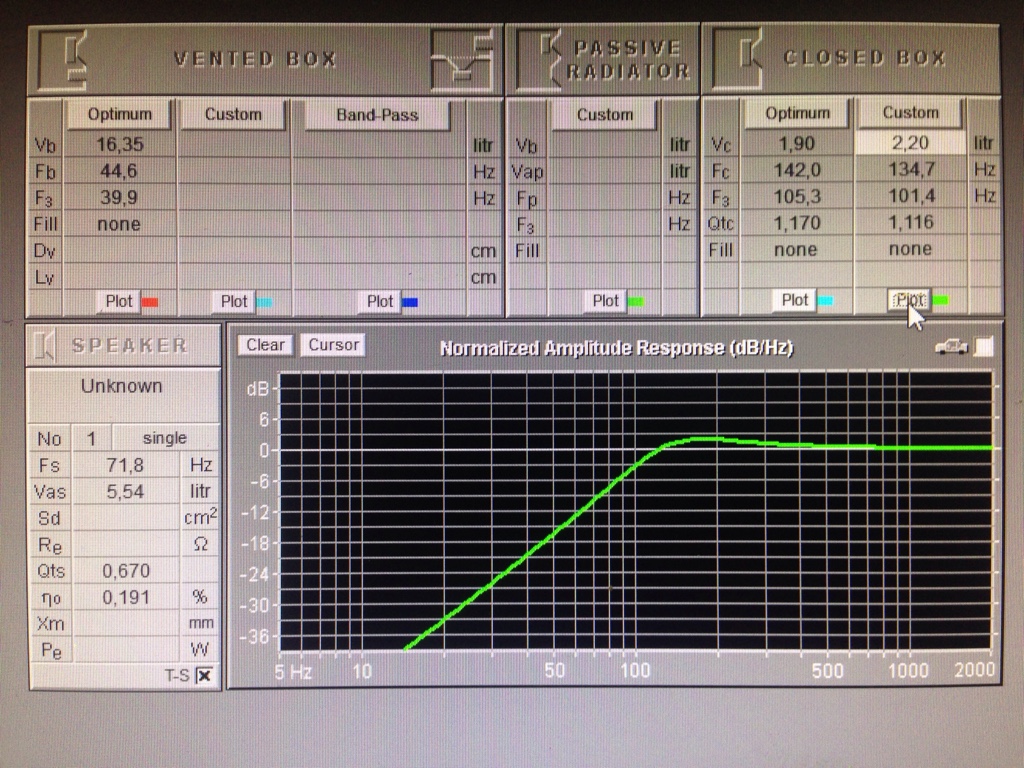The width and height of the screenshot is (1024, 768).
Task: Toggle the T-S checkbox
Action: coord(204,675)
